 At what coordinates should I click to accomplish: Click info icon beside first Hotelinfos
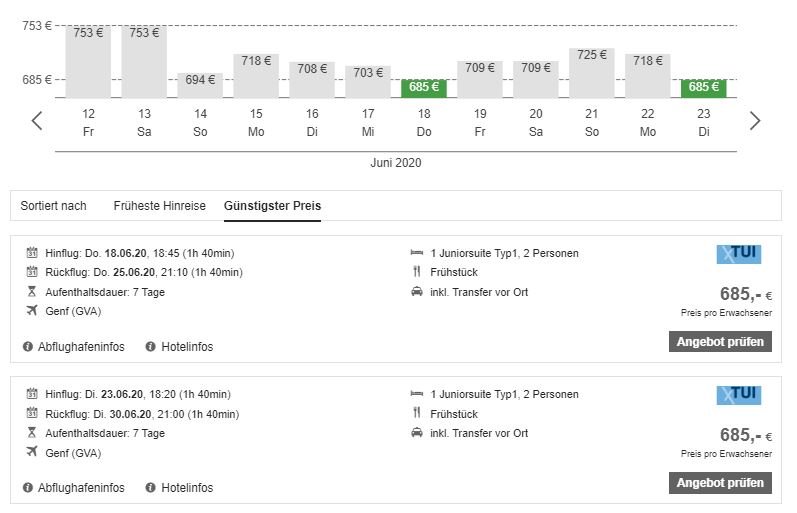tap(151, 347)
